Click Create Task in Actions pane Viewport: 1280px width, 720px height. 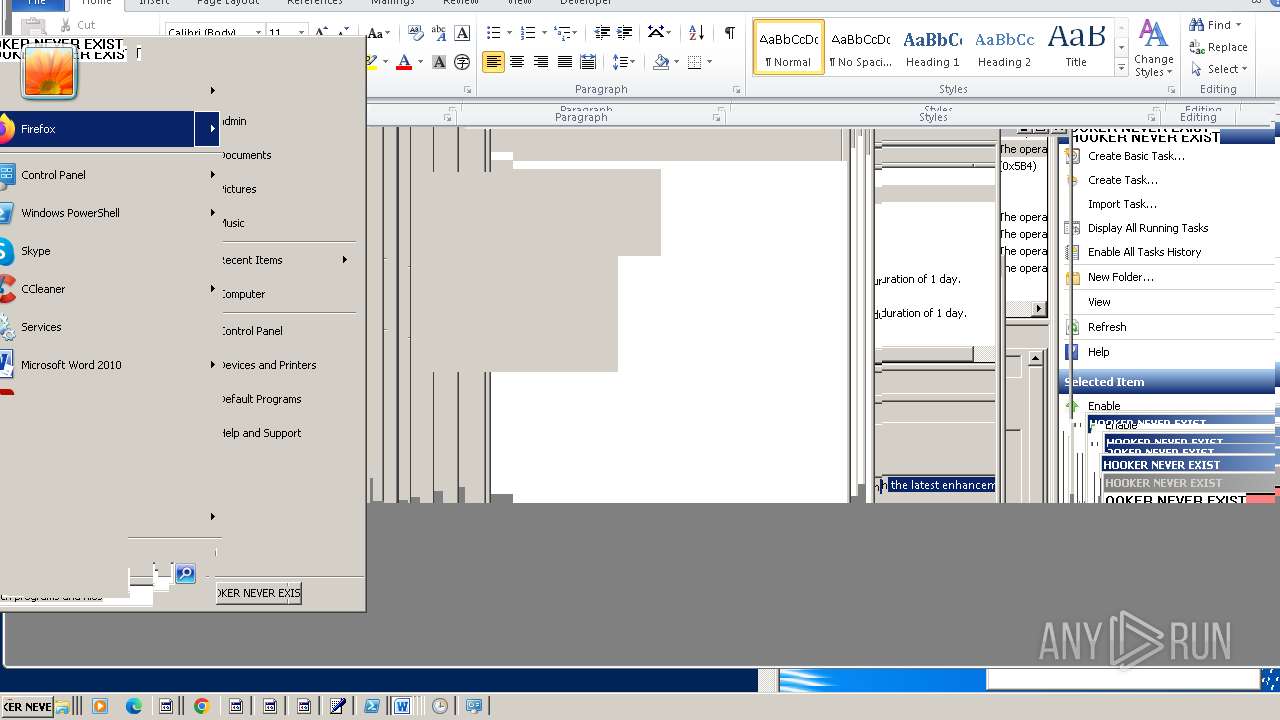pyautogui.click(x=1123, y=180)
